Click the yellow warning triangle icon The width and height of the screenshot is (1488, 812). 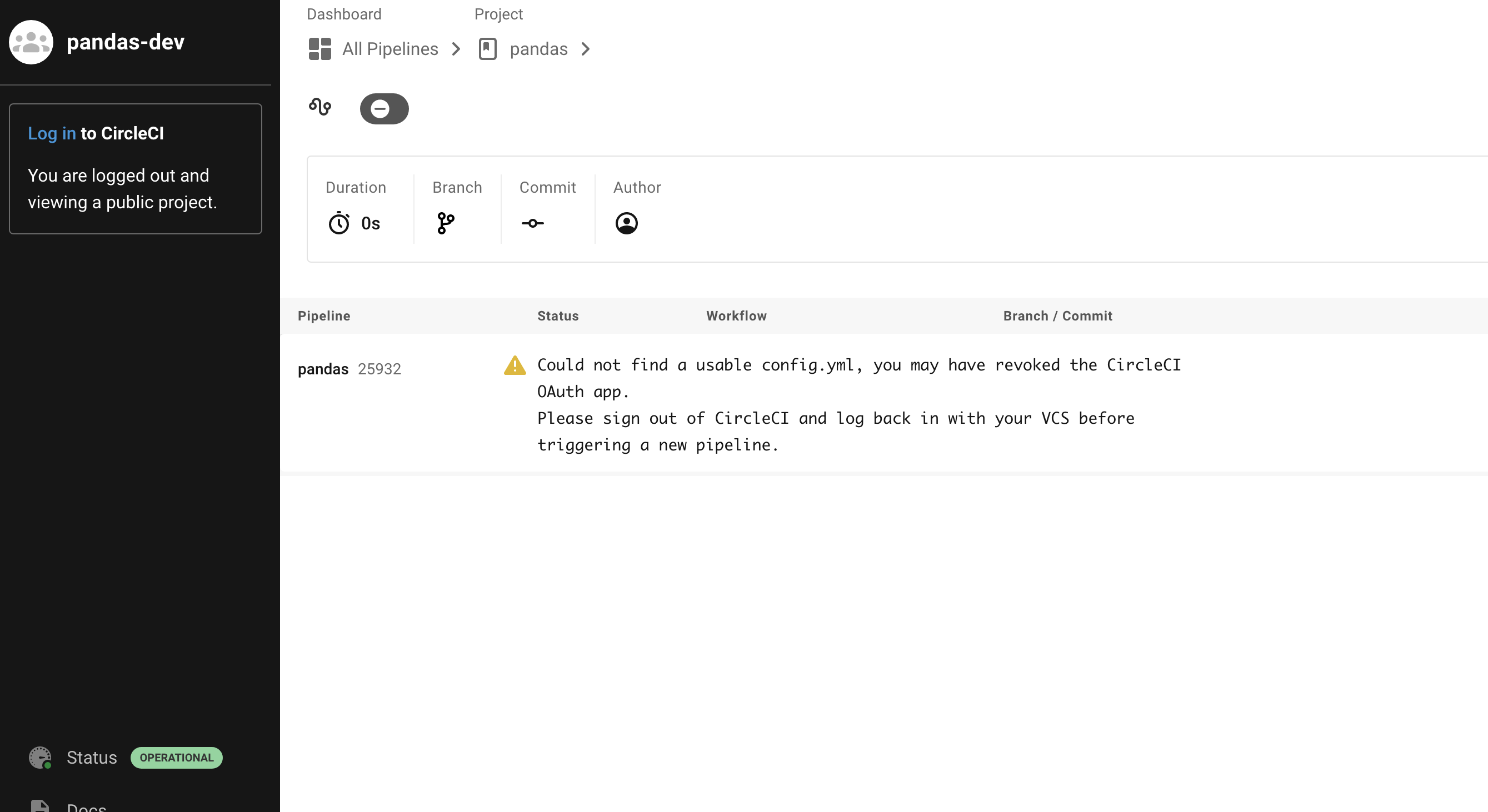click(515, 365)
